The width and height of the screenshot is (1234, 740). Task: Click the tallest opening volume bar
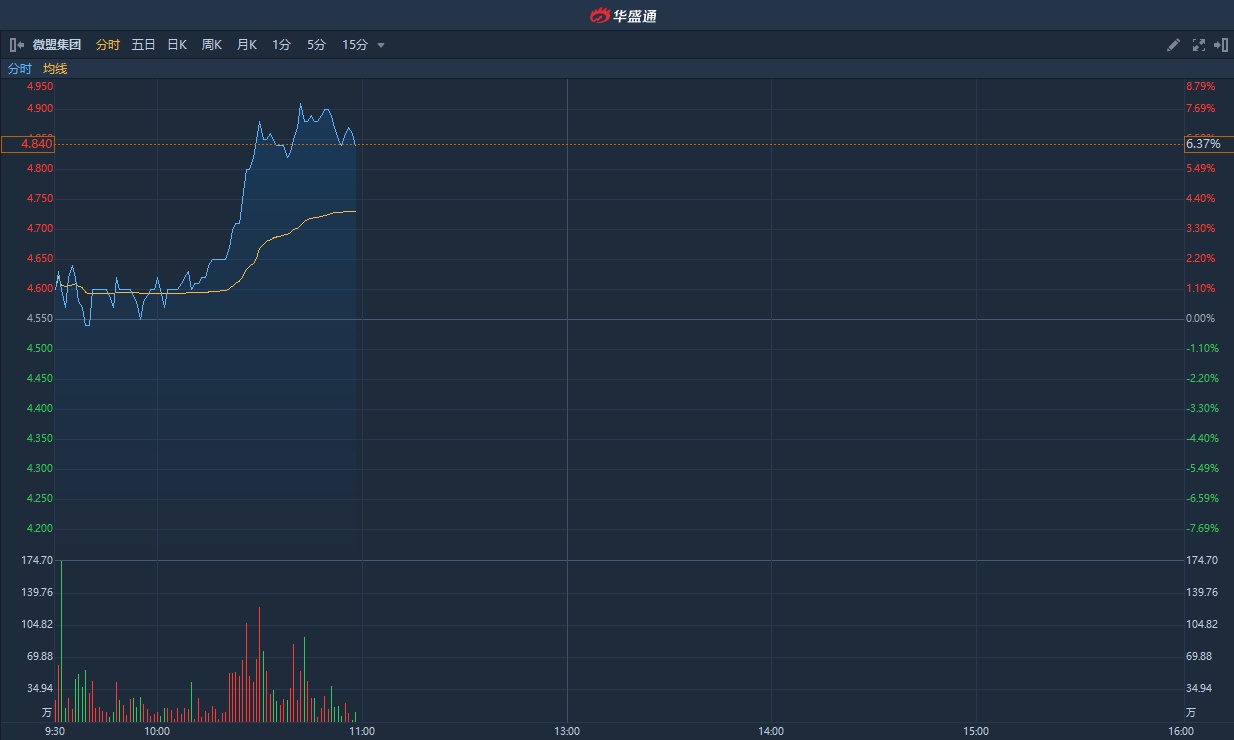click(x=61, y=640)
